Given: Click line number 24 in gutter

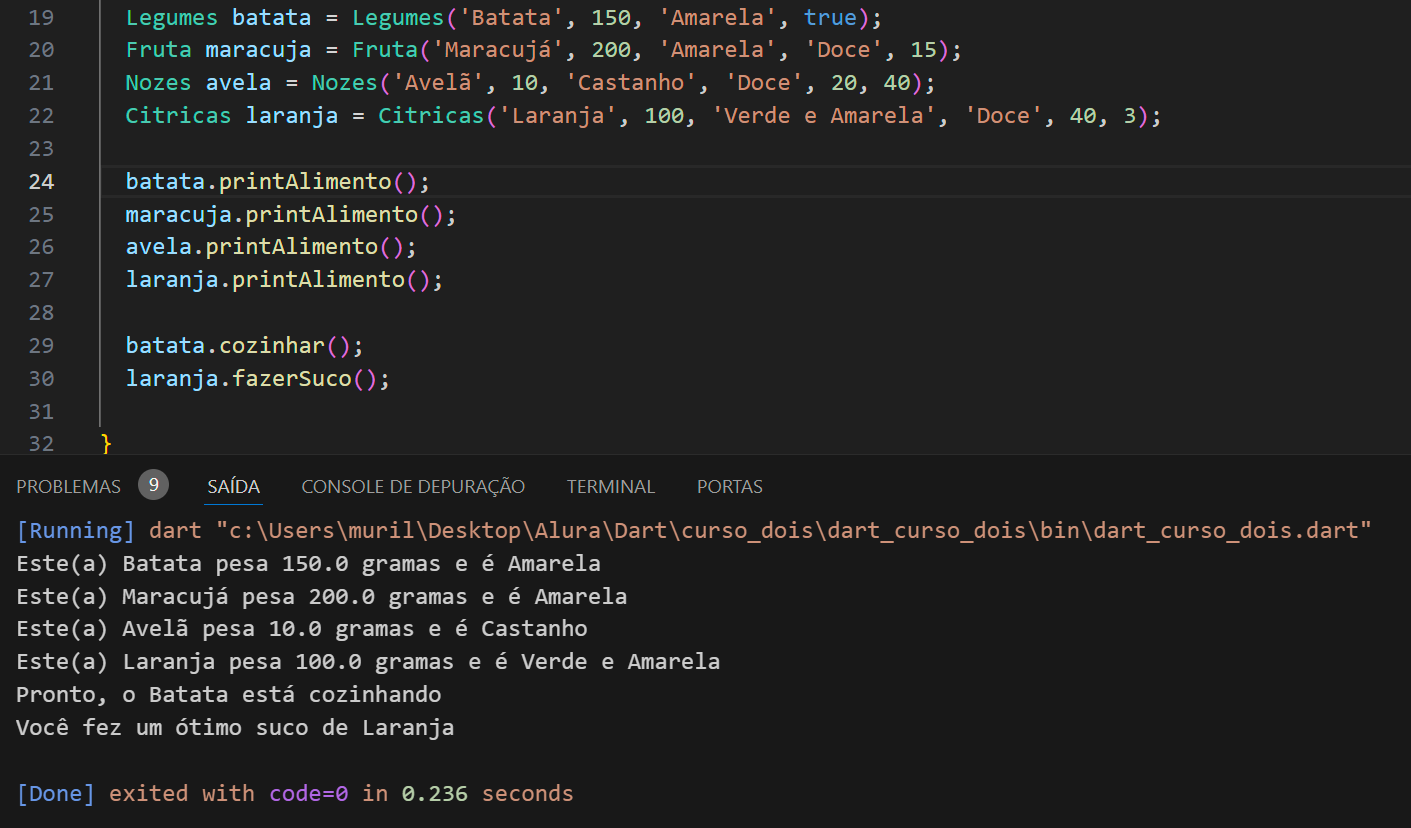Looking at the screenshot, I should click(x=42, y=182).
